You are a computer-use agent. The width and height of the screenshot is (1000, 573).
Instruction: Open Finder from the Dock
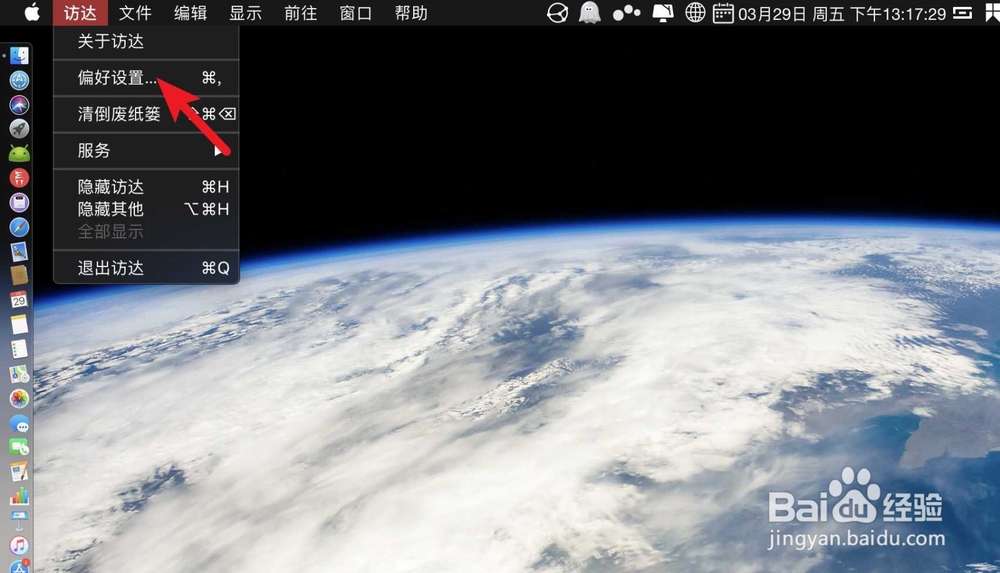(19, 56)
